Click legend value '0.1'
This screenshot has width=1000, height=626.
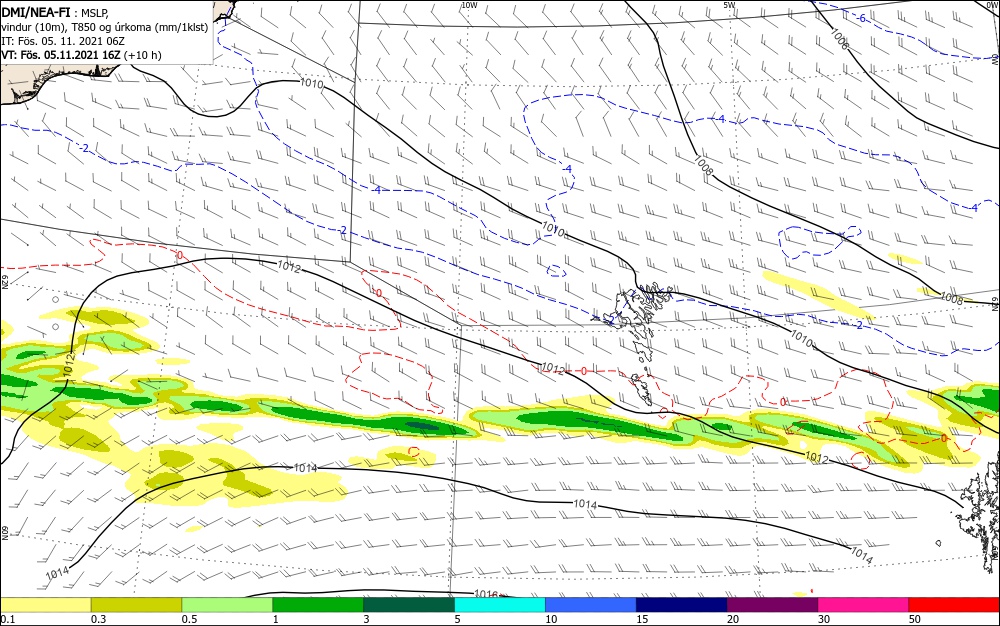[x=8, y=619]
